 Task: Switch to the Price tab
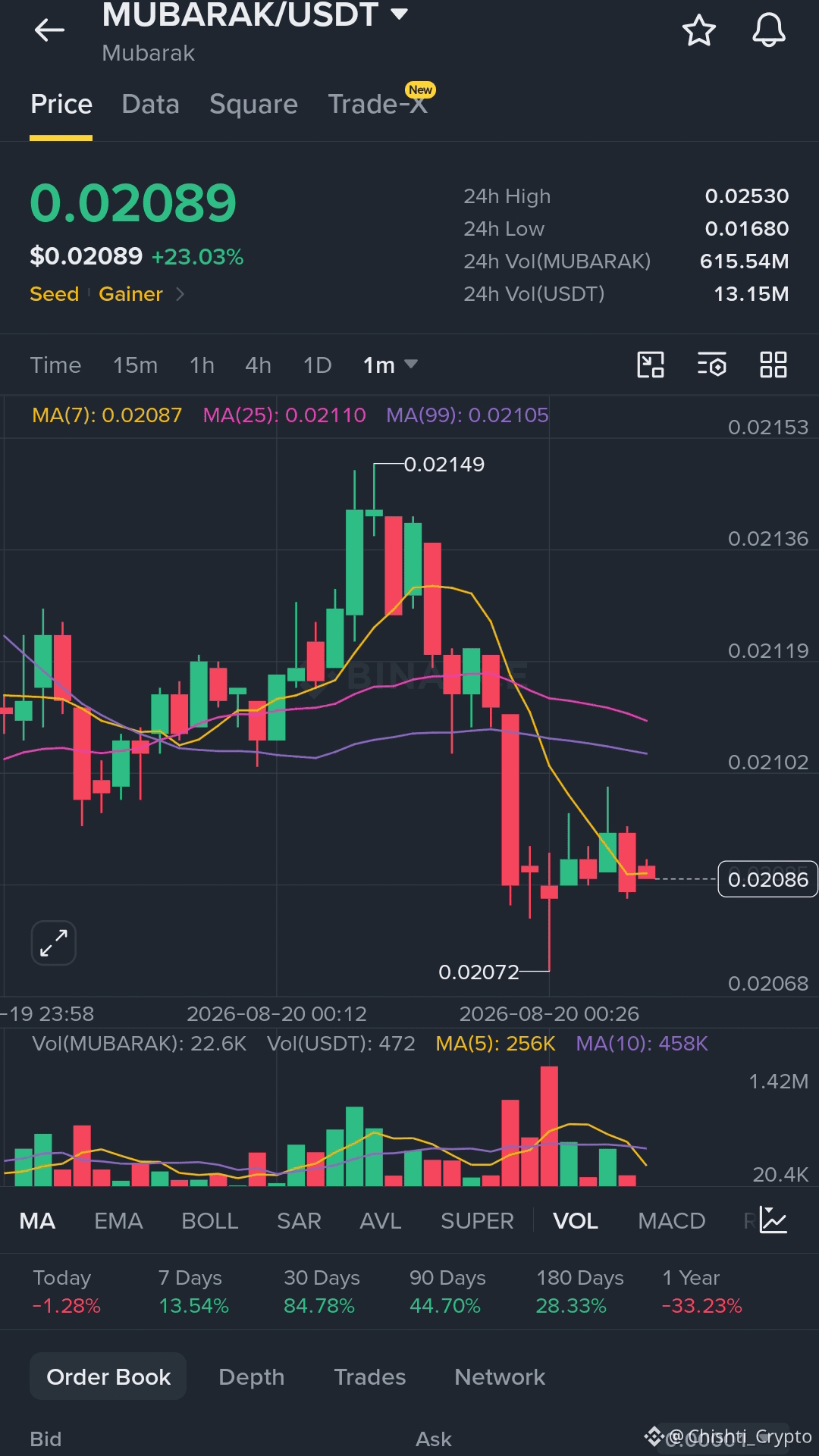click(x=61, y=104)
